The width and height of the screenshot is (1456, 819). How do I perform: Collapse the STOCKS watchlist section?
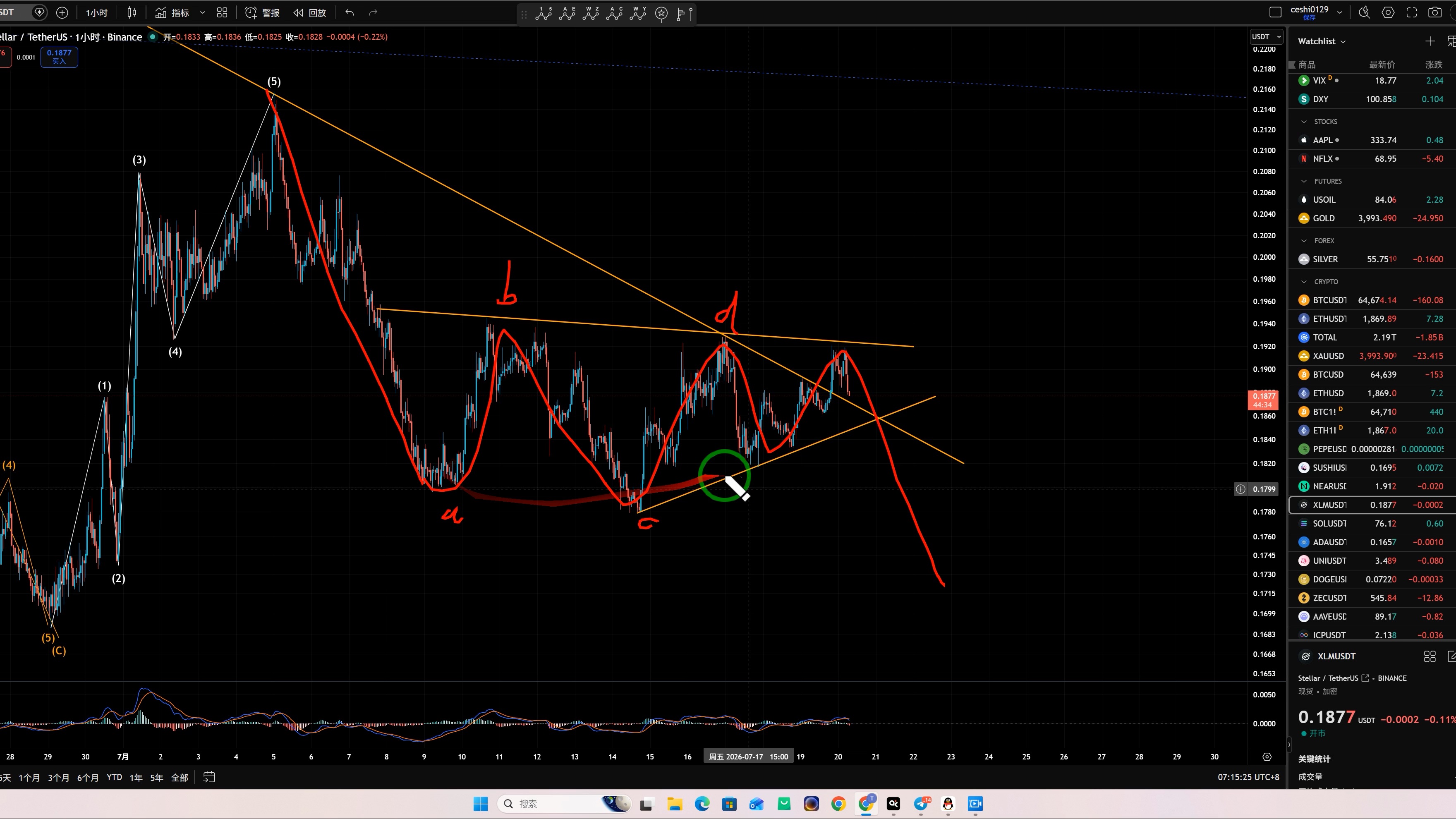(x=1304, y=122)
